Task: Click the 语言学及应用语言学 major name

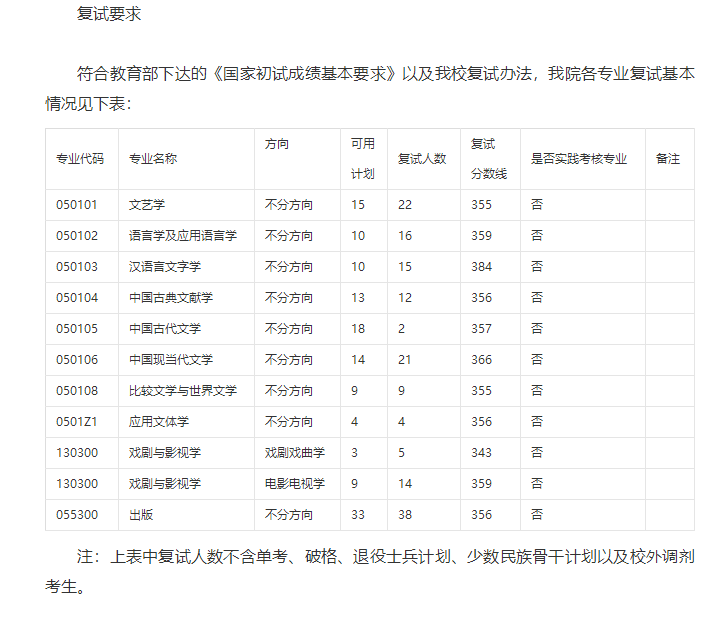Action: click(183, 236)
